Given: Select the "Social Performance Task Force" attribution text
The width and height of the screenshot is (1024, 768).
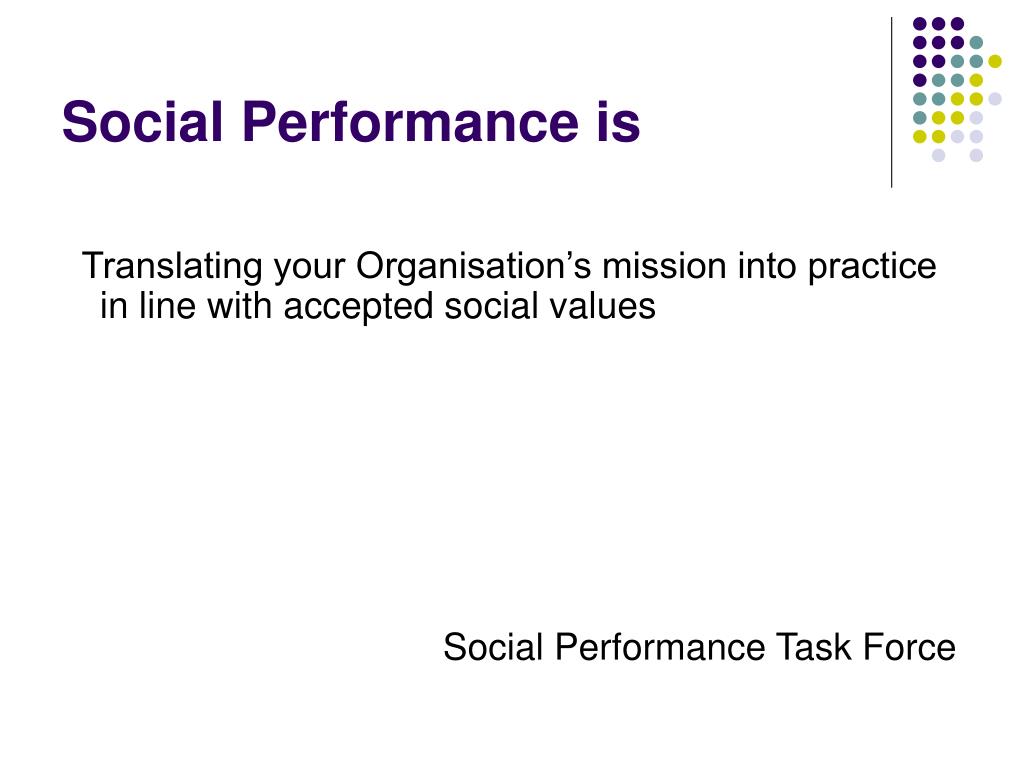Looking at the screenshot, I should click(x=699, y=647).
